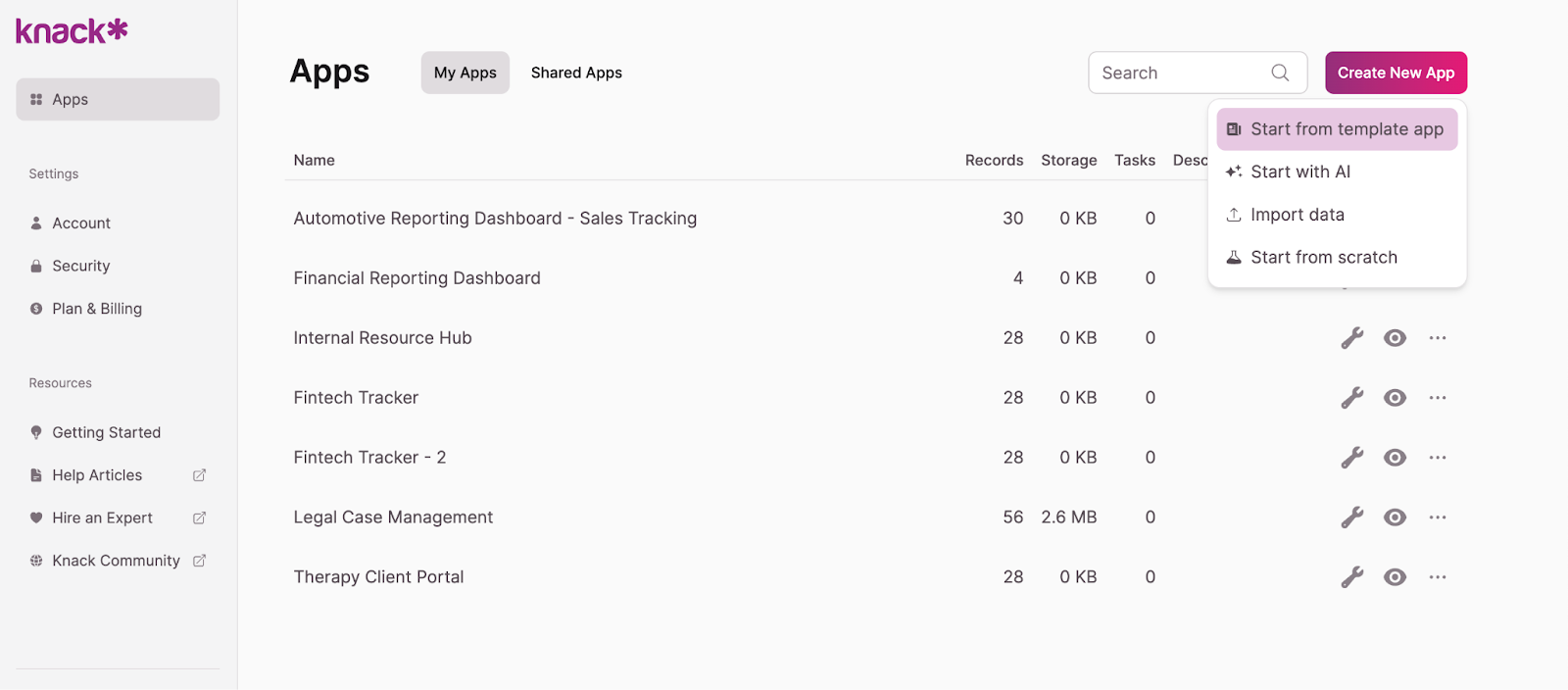Switch to the Shared Apps tab
Viewport: 1568px width, 690px height.
tap(576, 73)
